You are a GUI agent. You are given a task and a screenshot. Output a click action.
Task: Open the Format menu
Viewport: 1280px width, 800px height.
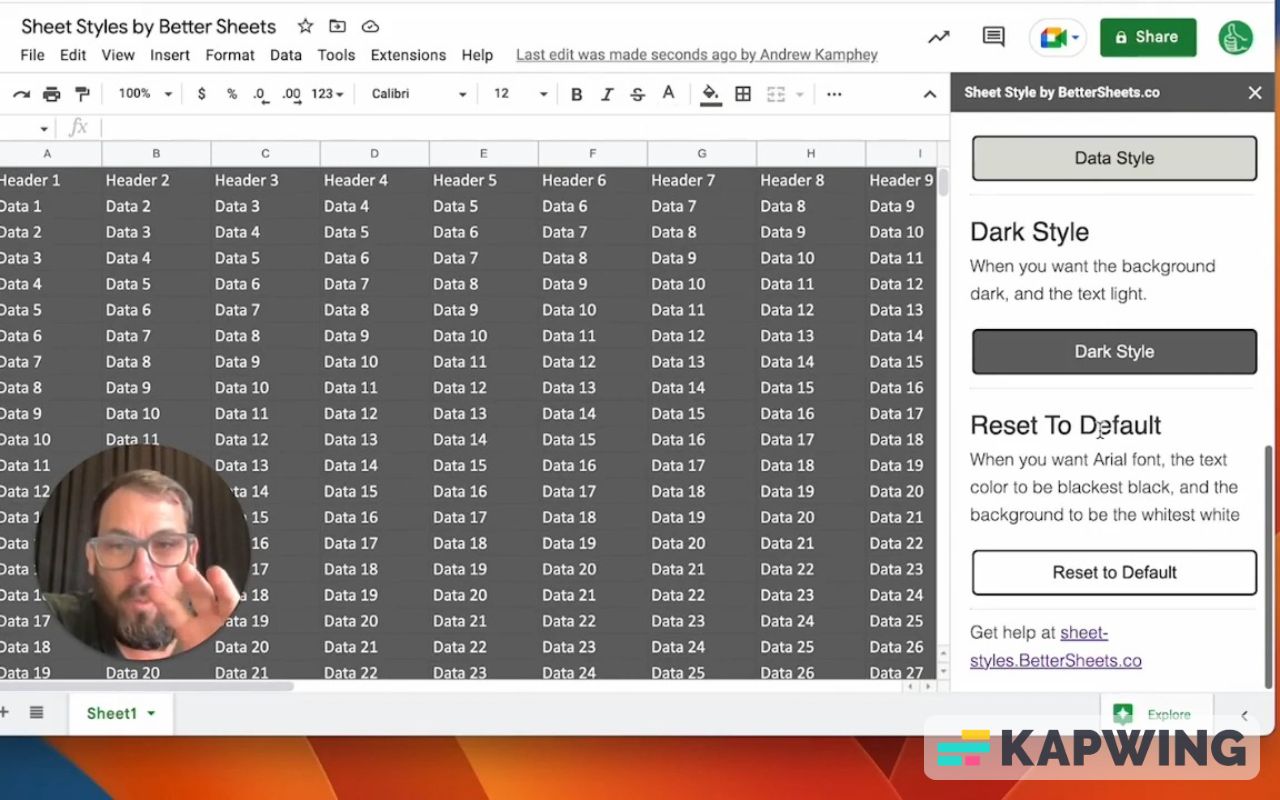pos(230,55)
